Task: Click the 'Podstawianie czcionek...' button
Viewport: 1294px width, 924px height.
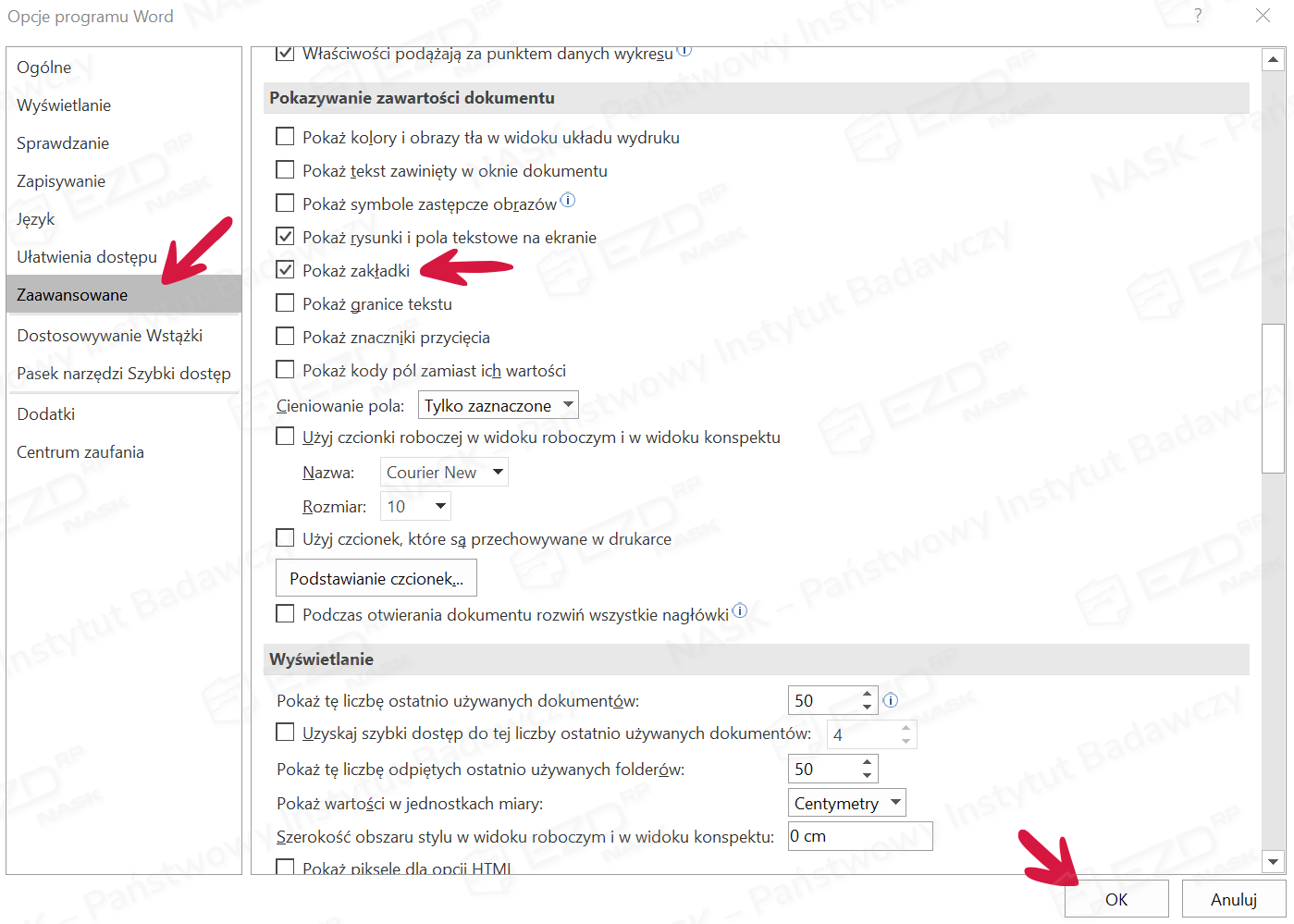Action: (376, 578)
